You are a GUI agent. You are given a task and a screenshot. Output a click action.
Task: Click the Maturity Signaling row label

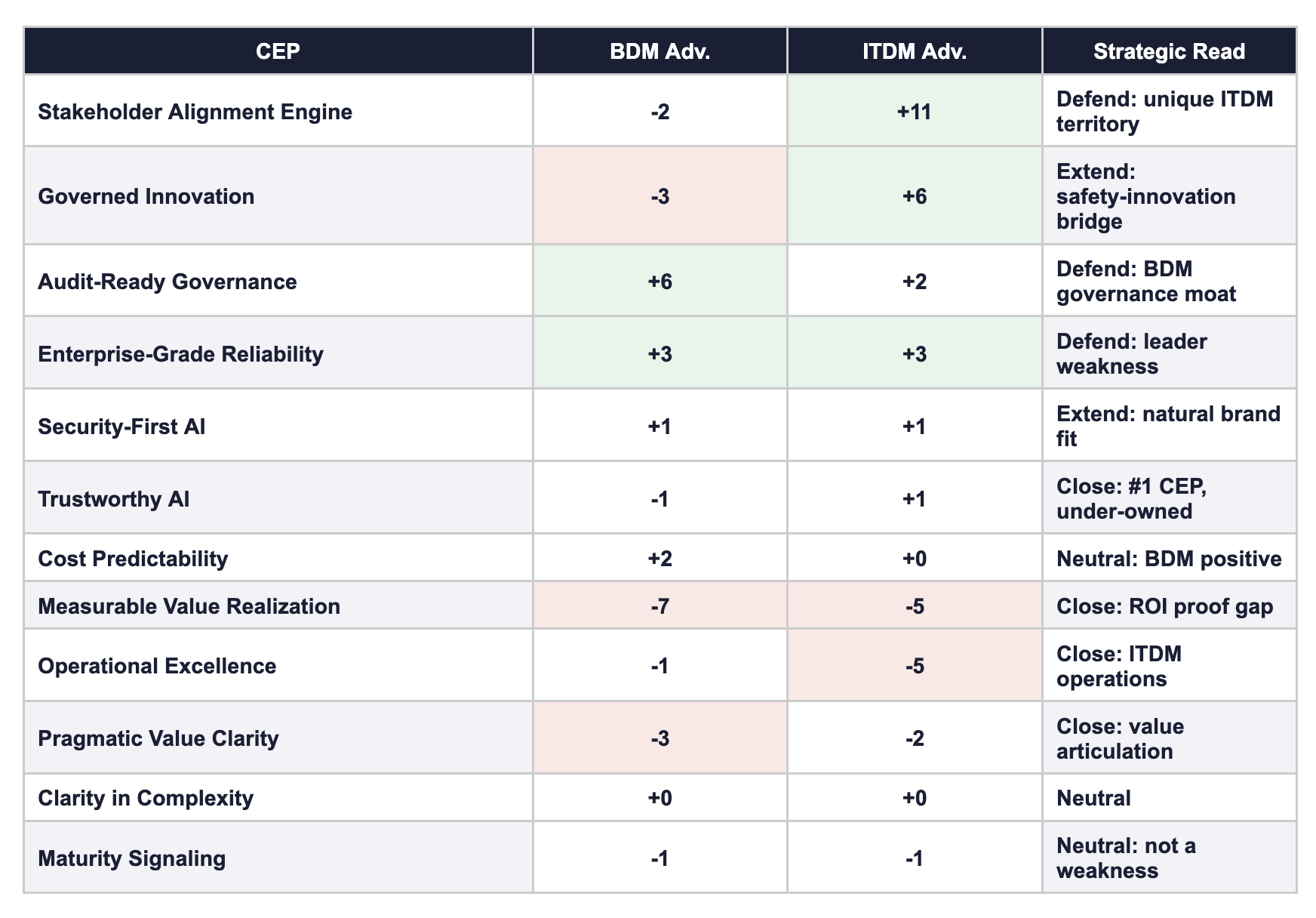tap(132, 858)
